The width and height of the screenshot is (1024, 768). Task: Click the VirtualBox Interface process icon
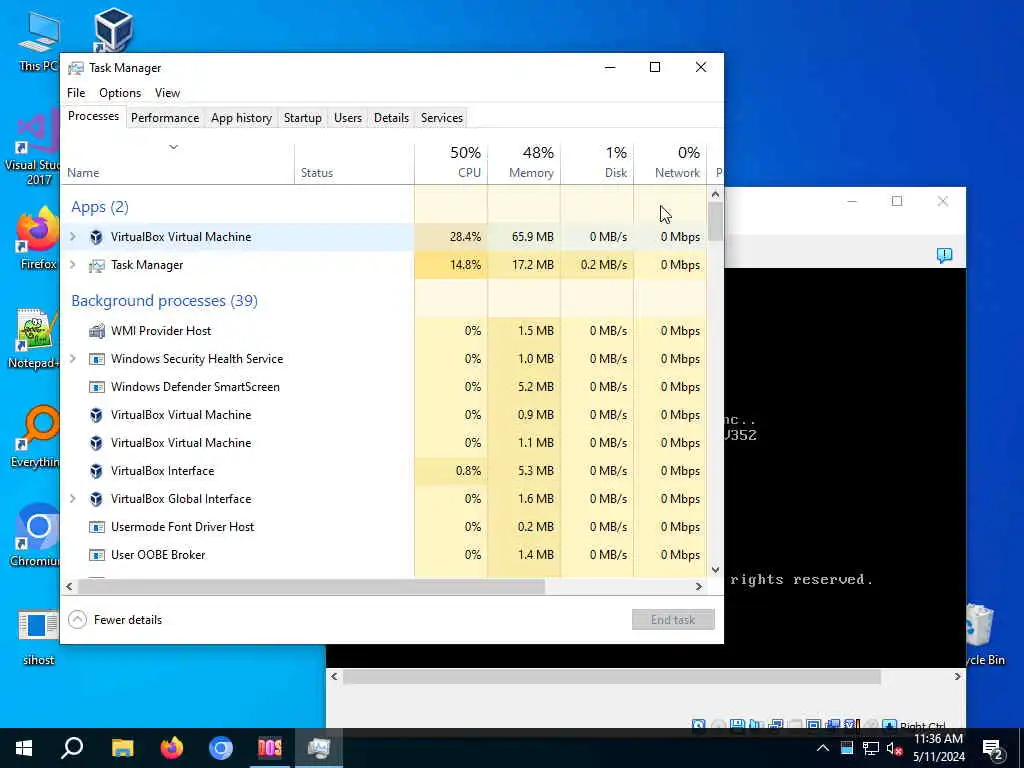[96, 471]
